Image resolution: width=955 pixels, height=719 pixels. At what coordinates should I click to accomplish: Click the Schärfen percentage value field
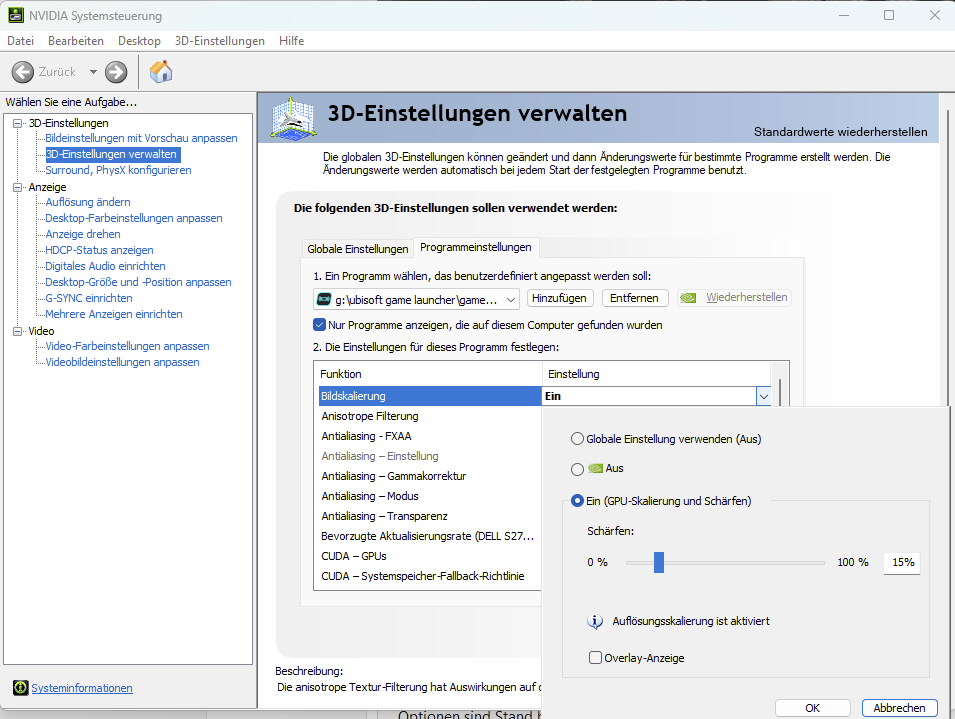point(903,563)
